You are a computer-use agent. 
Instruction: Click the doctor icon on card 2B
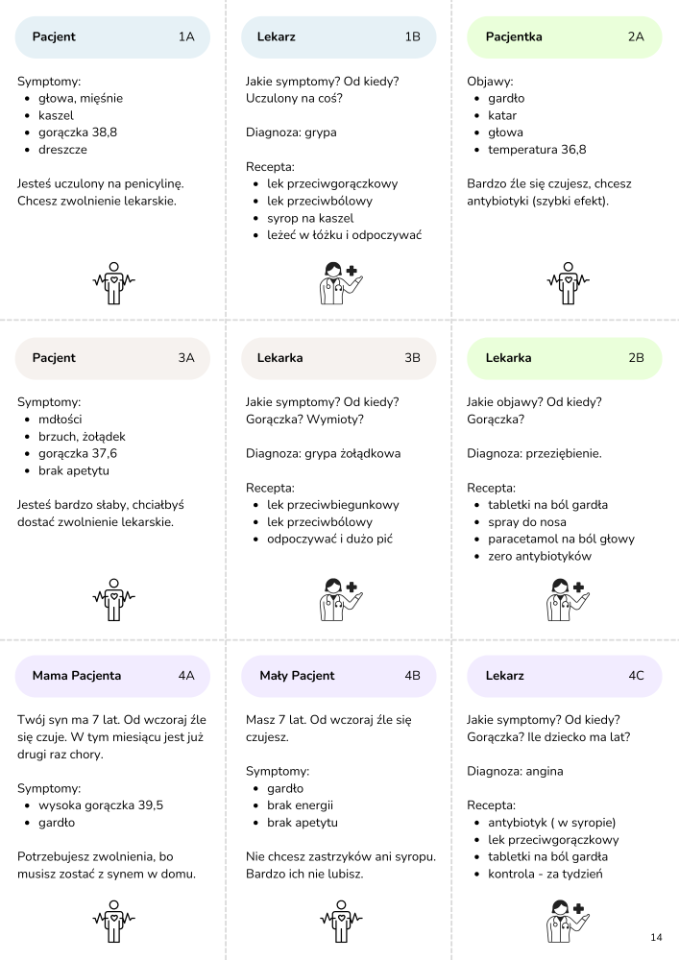tap(567, 599)
